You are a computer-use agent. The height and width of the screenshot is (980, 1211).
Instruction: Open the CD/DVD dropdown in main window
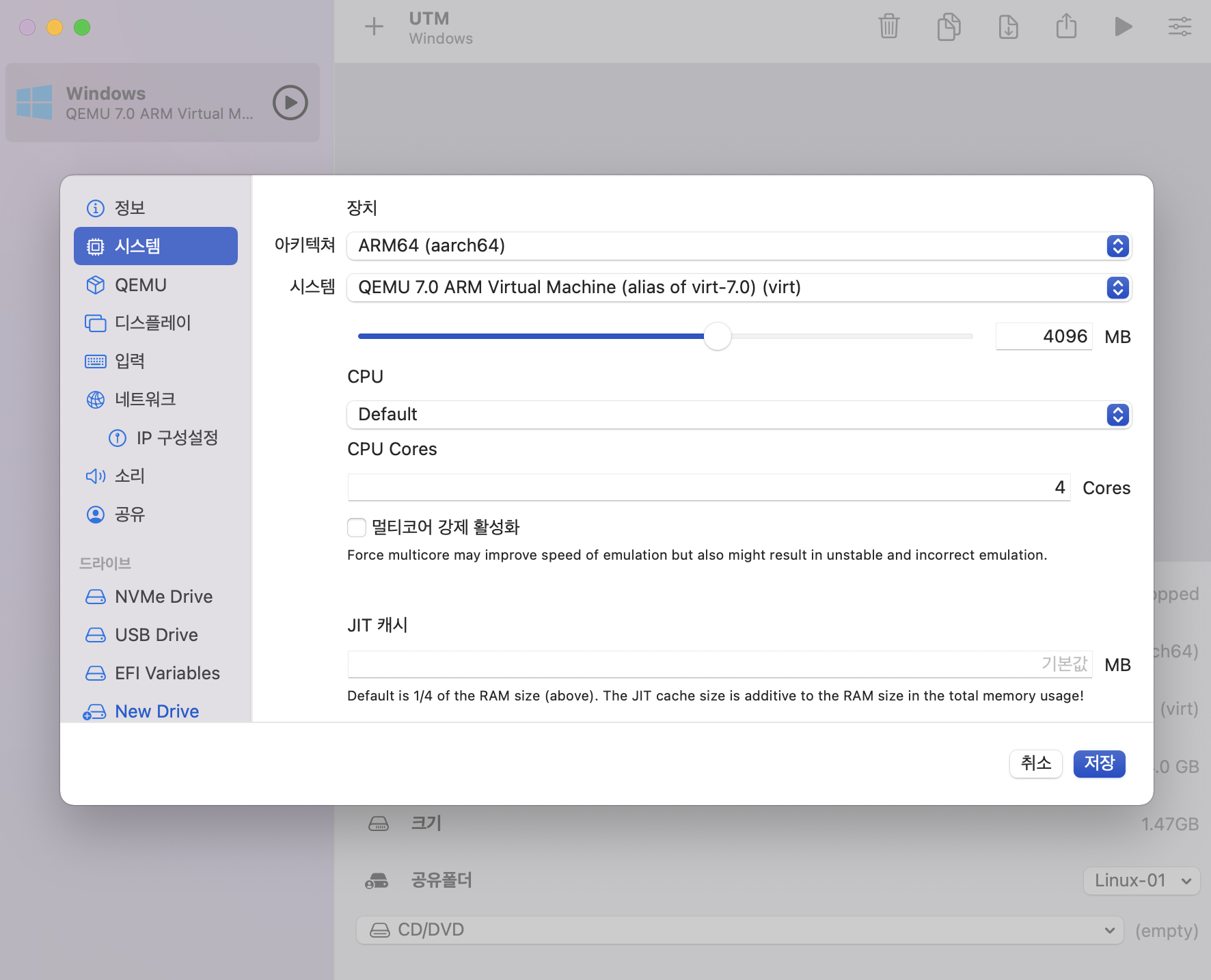pyautogui.click(x=739, y=930)
